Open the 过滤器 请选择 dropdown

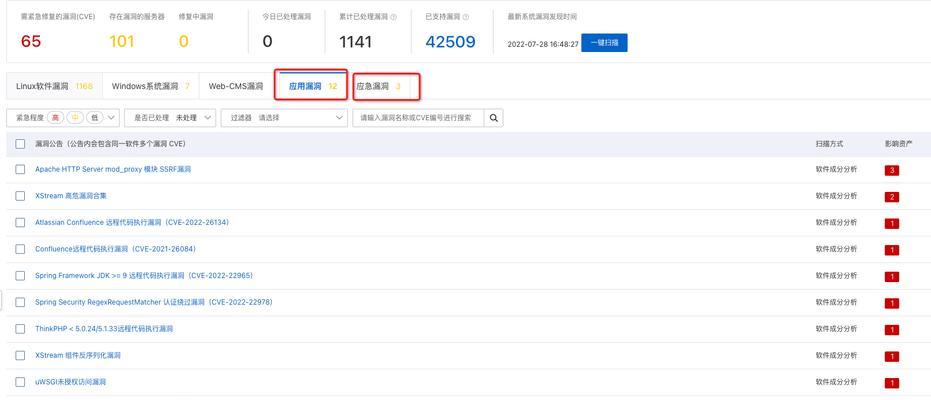(284, 118)
